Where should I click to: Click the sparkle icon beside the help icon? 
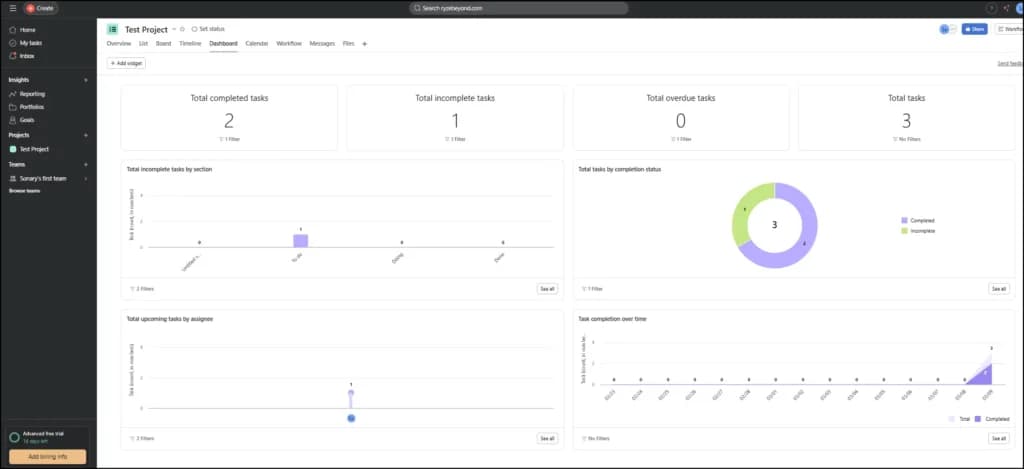tap(1006, 8)
